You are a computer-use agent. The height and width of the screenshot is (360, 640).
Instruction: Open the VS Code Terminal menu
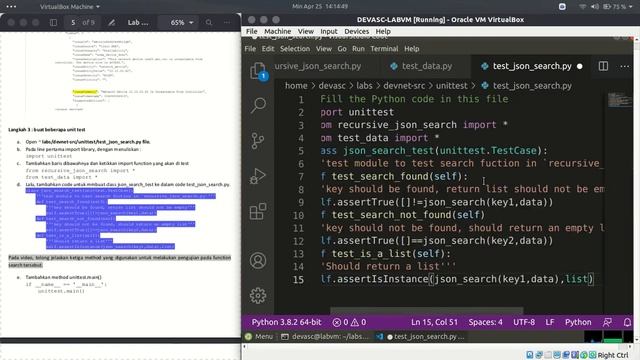point(384,49)
